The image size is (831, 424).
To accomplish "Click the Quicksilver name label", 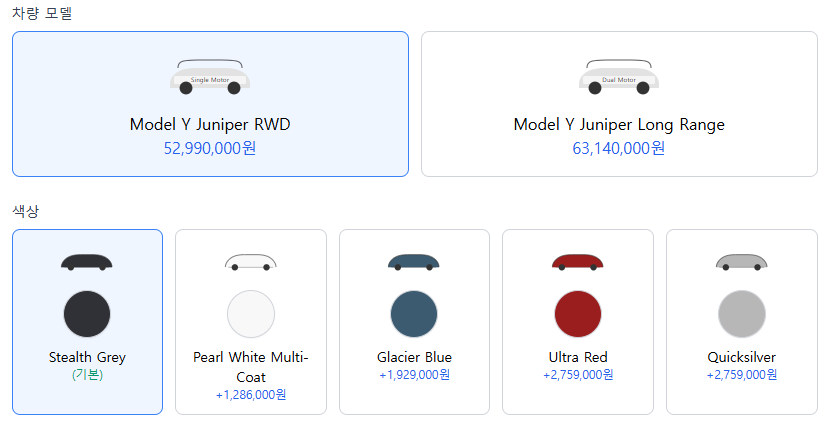I will tap(741, 357).
